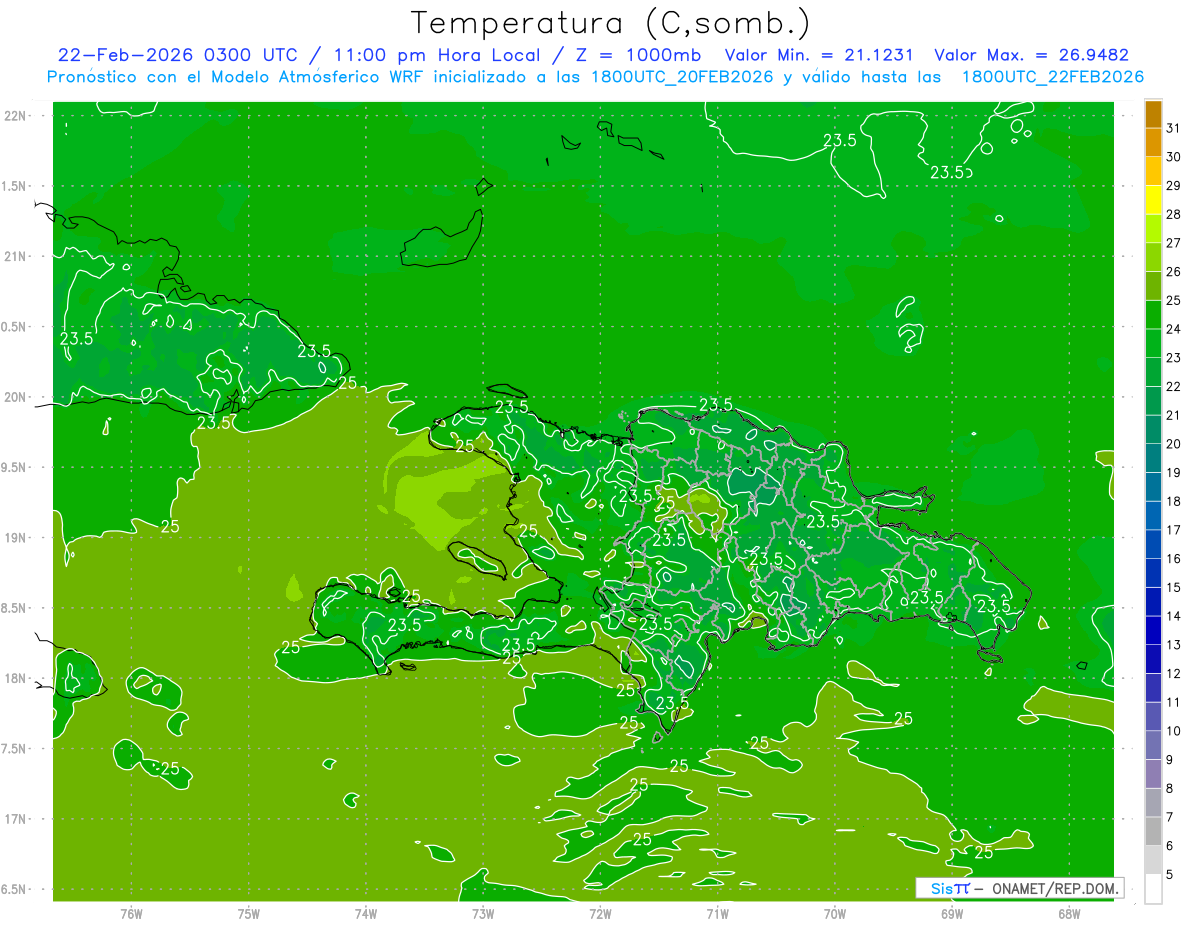Click the 68W longitude axis label

click(1069, 913)
